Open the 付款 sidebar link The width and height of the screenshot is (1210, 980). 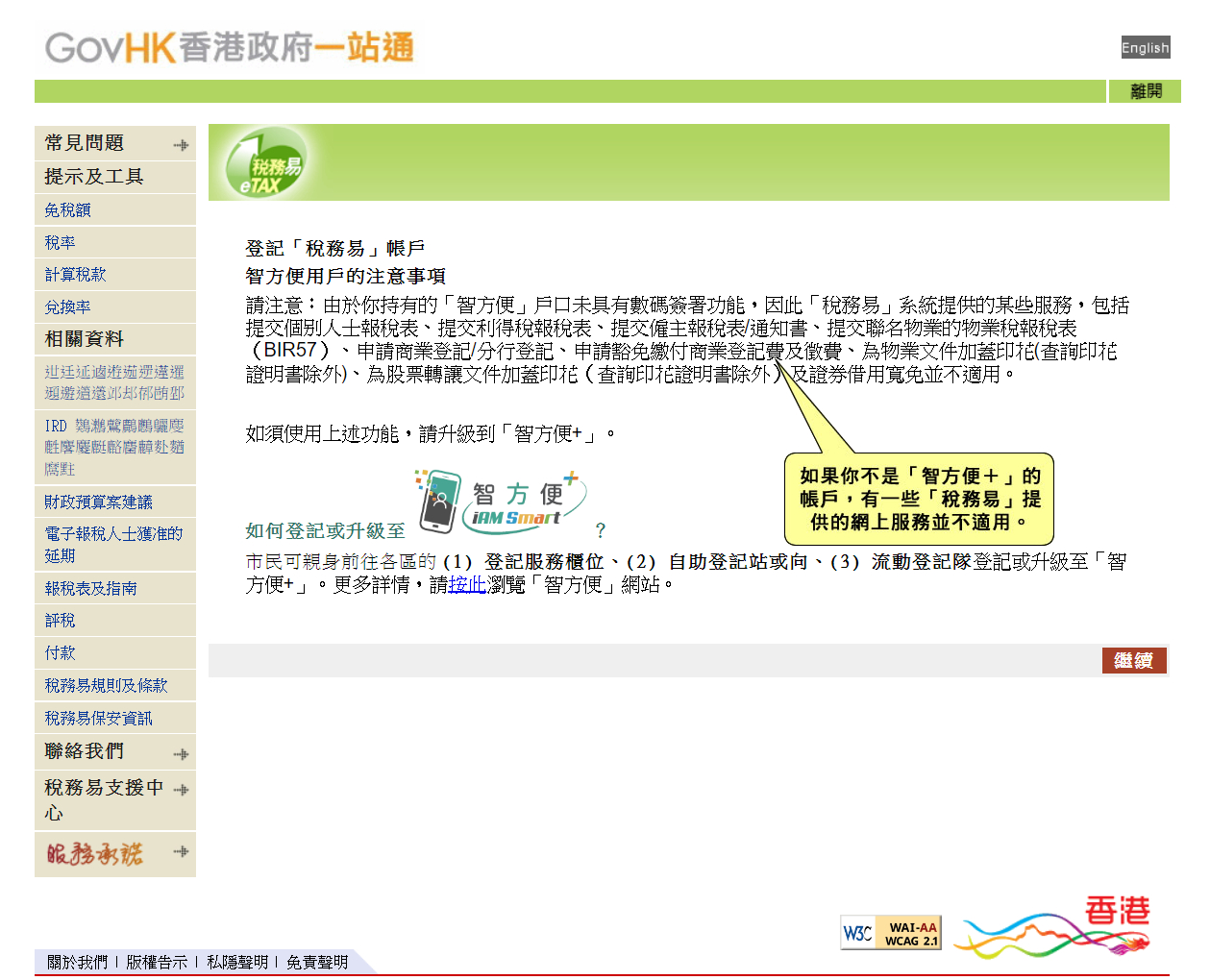pyautogui.click(x=60, y=652)
